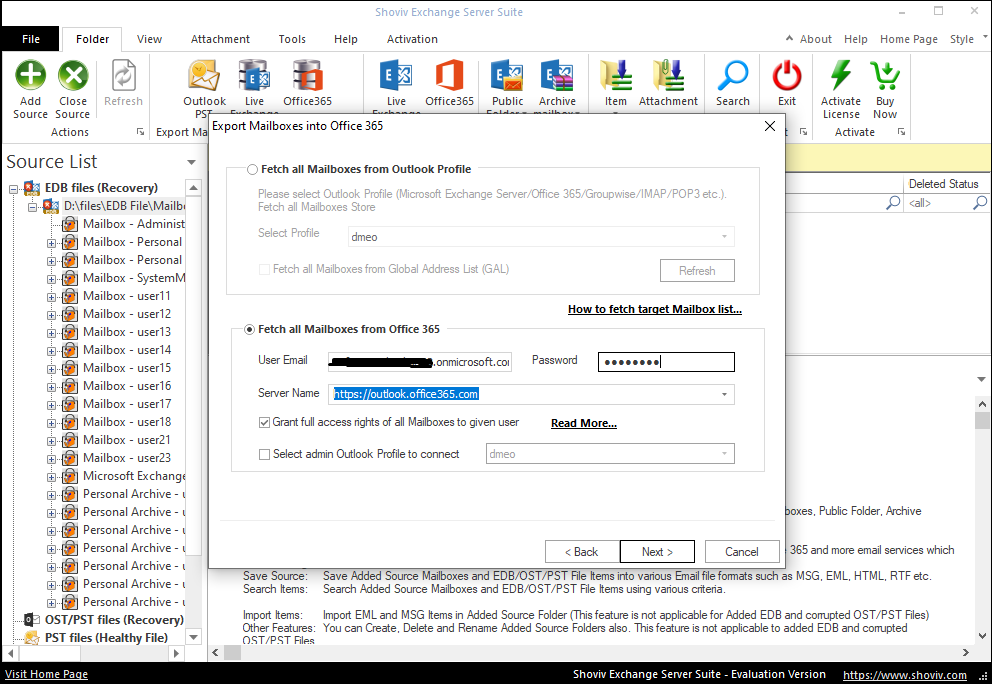This screenshot has width=992, height=684.
Task: Click the Close Source icon
Action: pos(73,76)
